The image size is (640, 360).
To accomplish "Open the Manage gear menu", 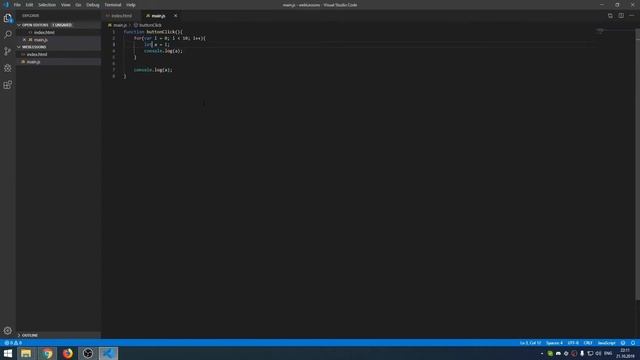I will (8, 330).
